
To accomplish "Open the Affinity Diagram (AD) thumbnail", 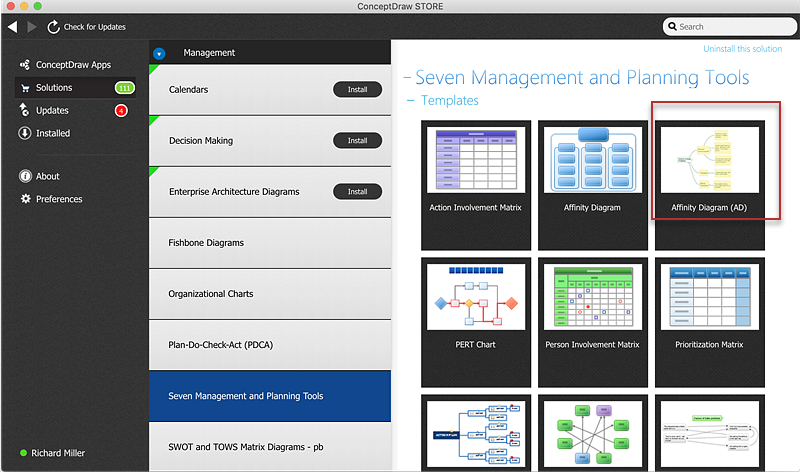I will pos(709,160).
